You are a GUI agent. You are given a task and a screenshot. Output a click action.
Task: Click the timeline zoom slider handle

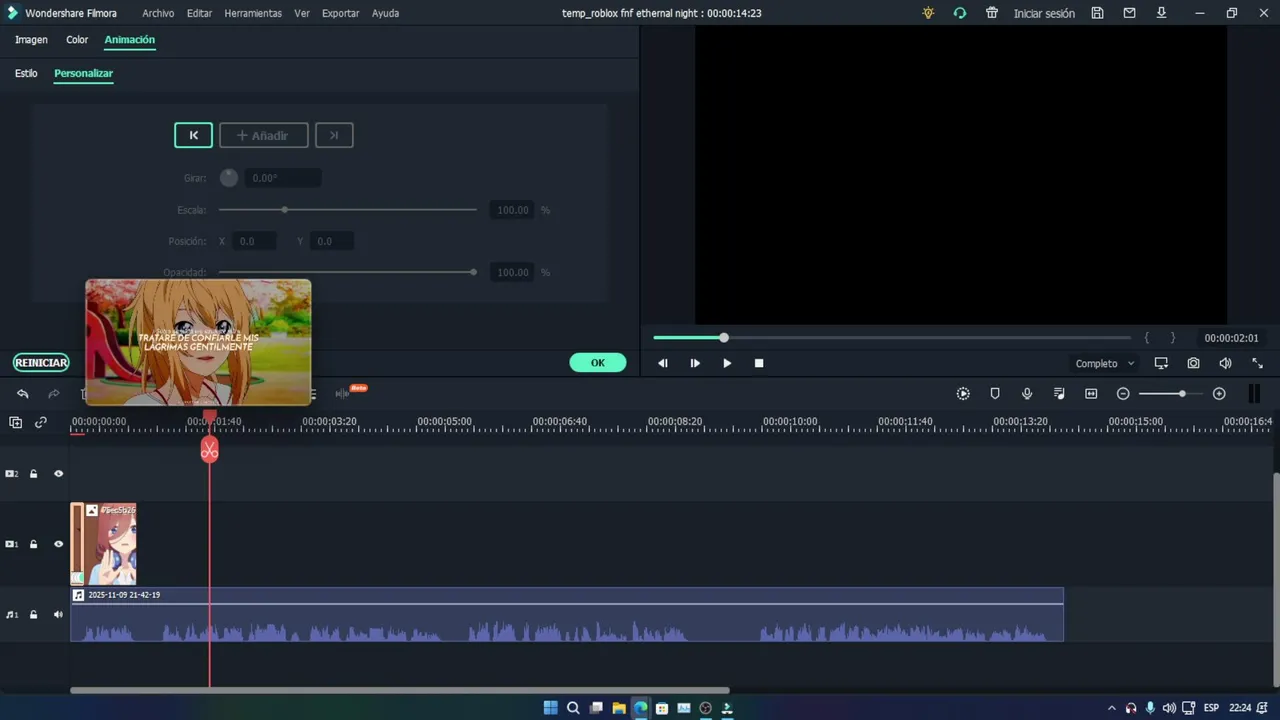click(x=1182, y=394)
